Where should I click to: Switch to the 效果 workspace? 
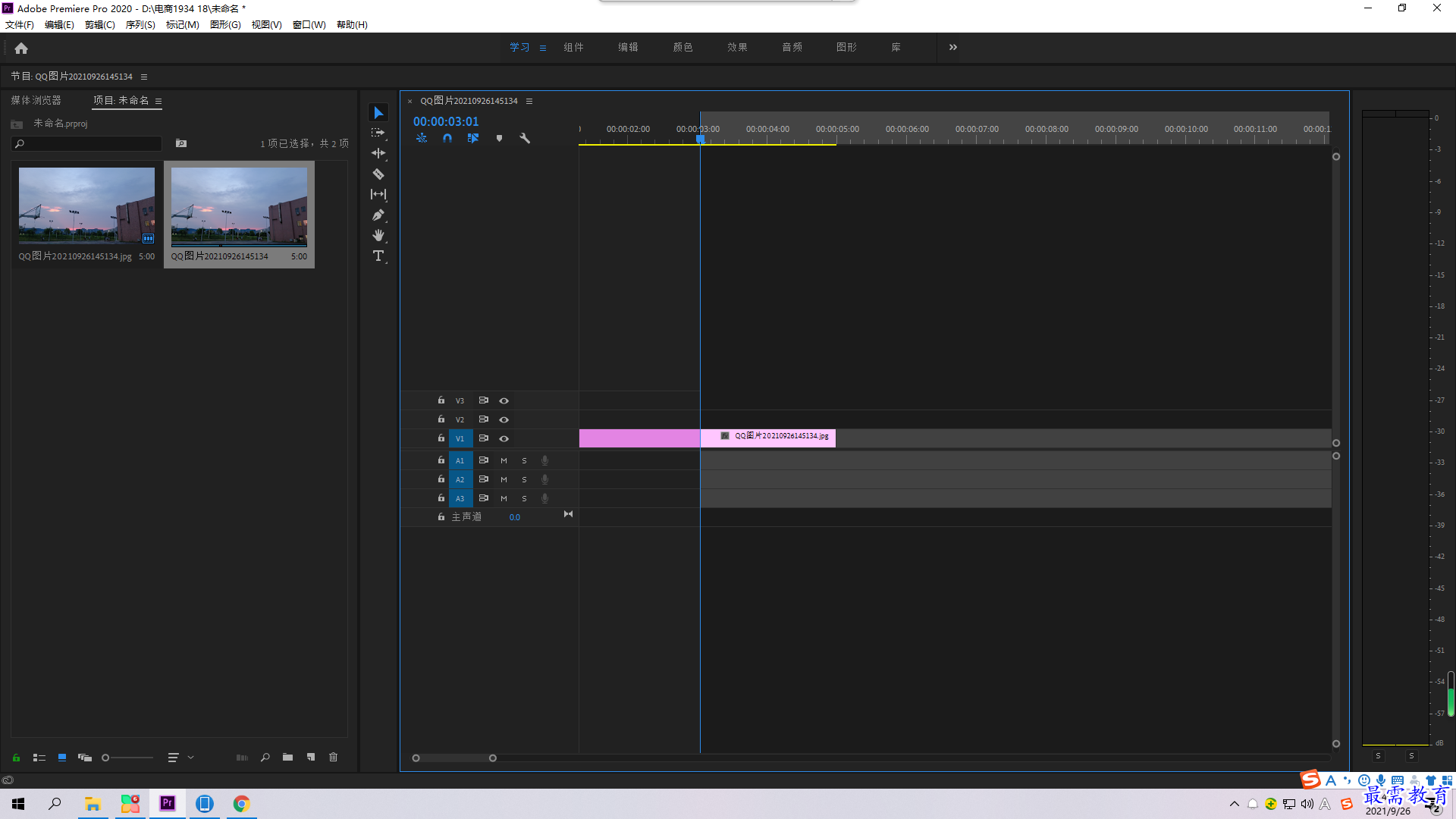point(737,47)
